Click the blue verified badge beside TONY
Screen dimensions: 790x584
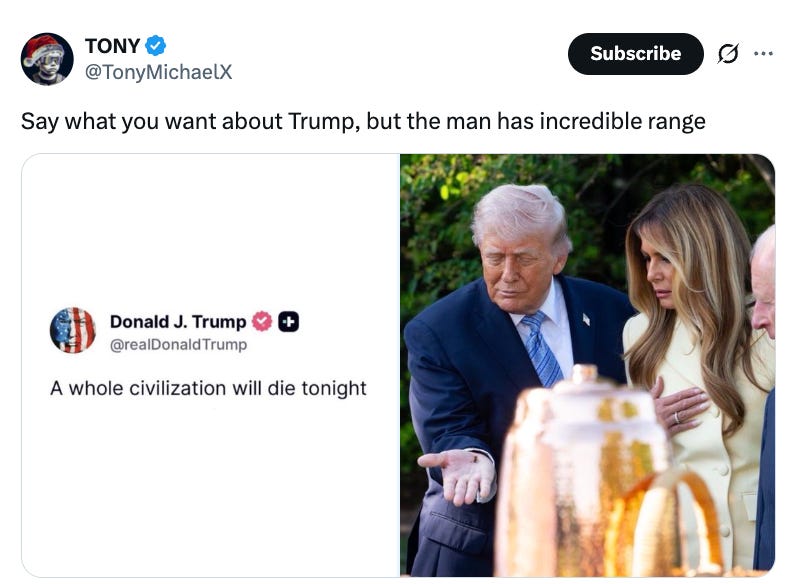click(155, 46)
